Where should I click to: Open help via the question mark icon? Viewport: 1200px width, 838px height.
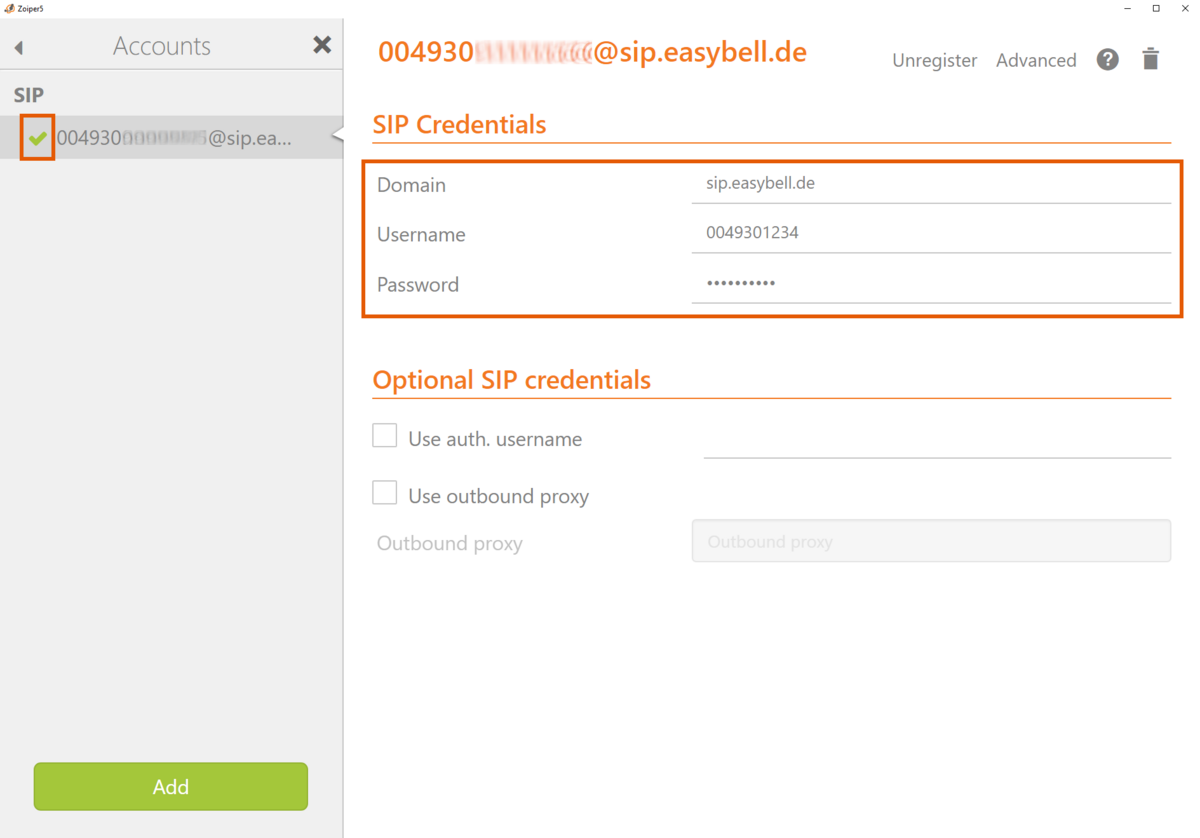coord(1107,60)
